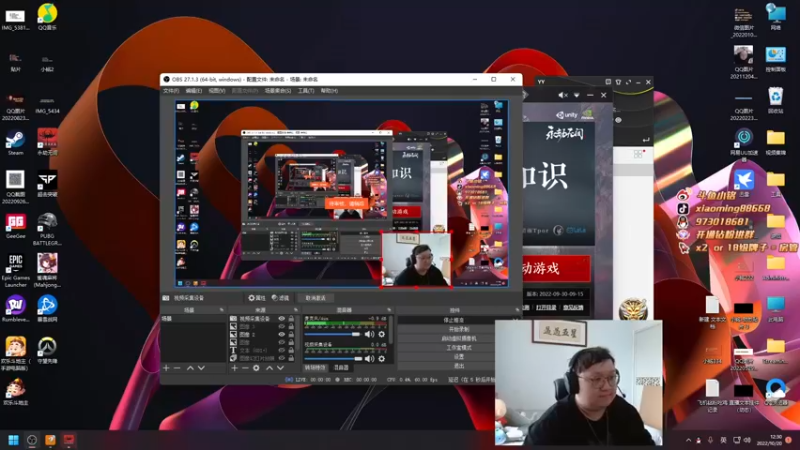800x450 pixels.
Task: Select 场景 entry in scenes list
Action: [193, 318]
